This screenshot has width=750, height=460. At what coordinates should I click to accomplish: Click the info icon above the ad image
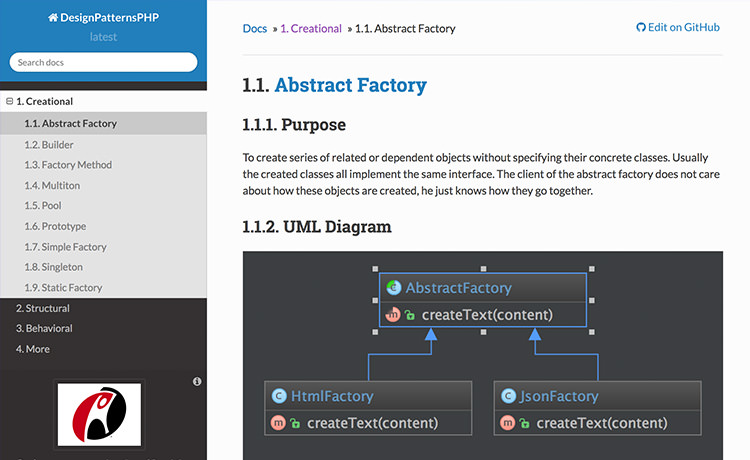click(197, 381)
